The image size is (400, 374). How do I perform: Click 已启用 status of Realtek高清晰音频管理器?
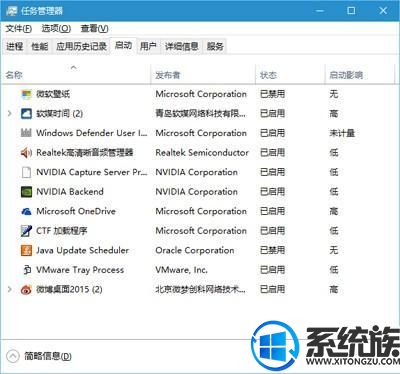tap(273, 153)
